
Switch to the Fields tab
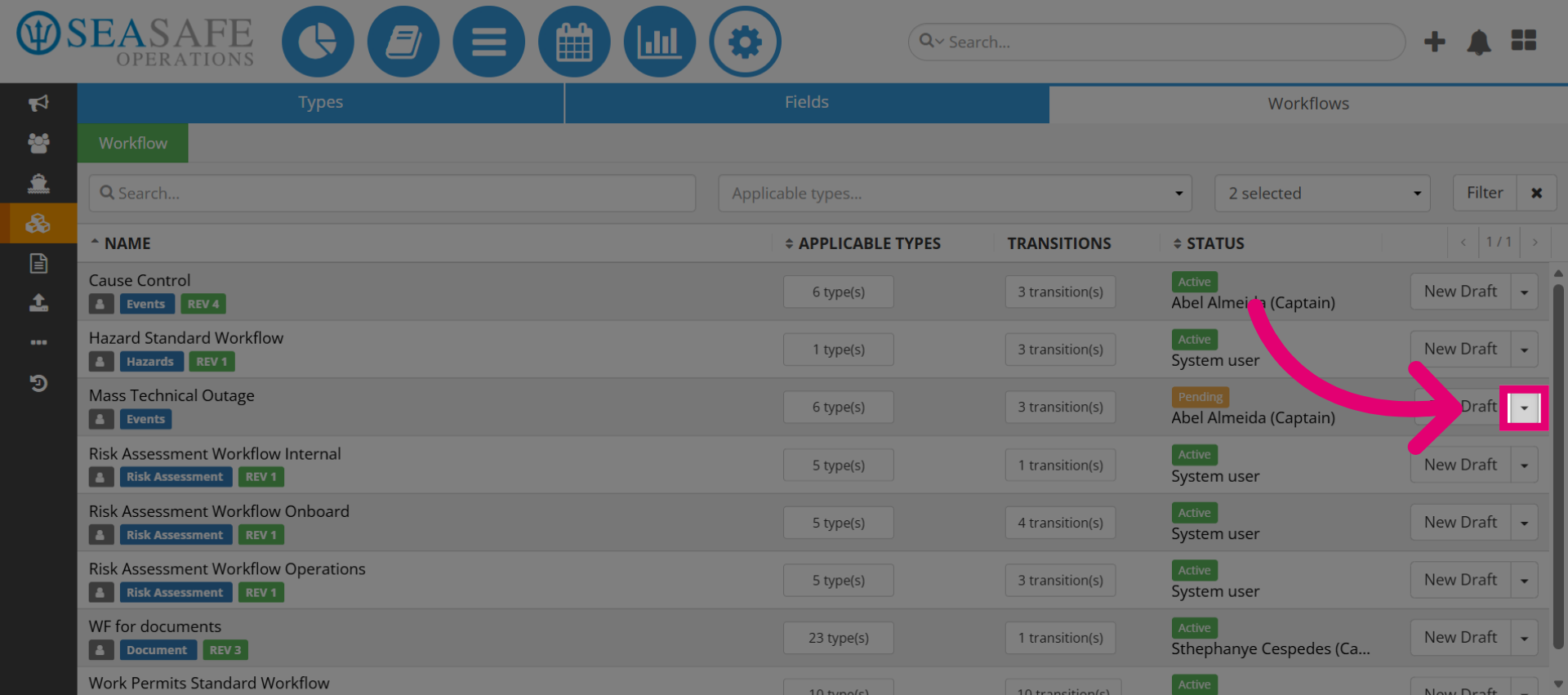pos(807,103)
